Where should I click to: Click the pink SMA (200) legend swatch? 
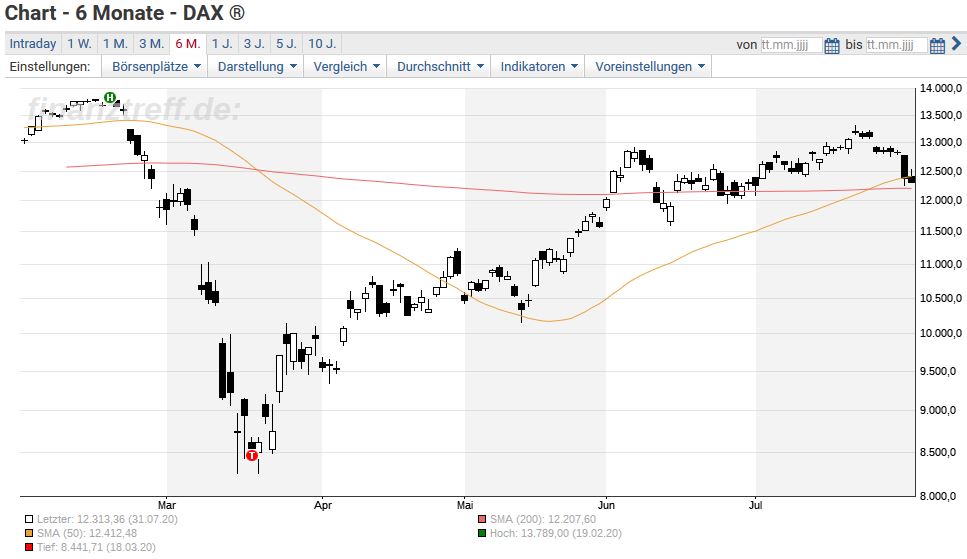pyautogui.click(x=482, y=520)
